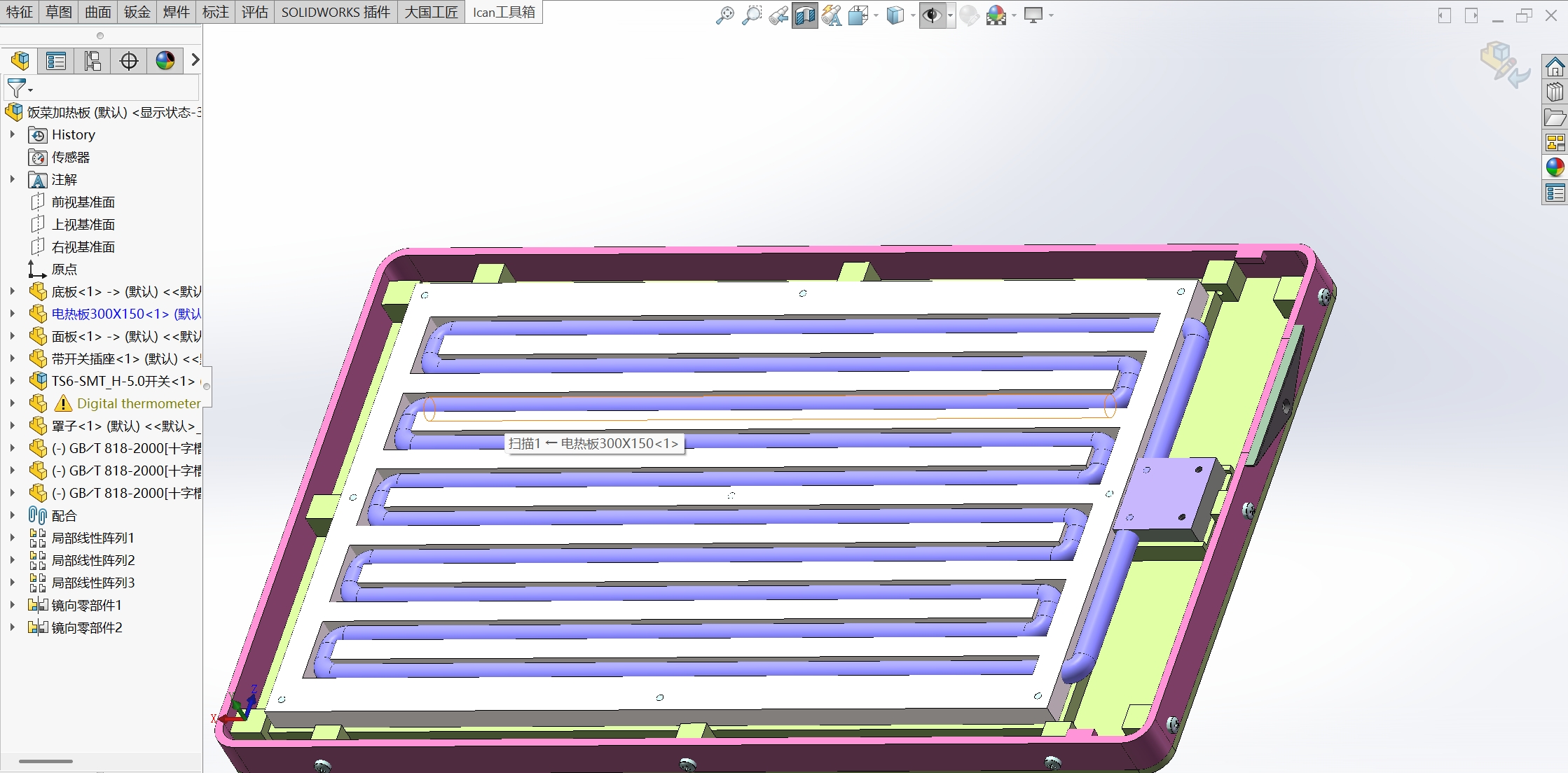Toggle the Section View button
The image size is (1568, 773).
tap(804, 15)
